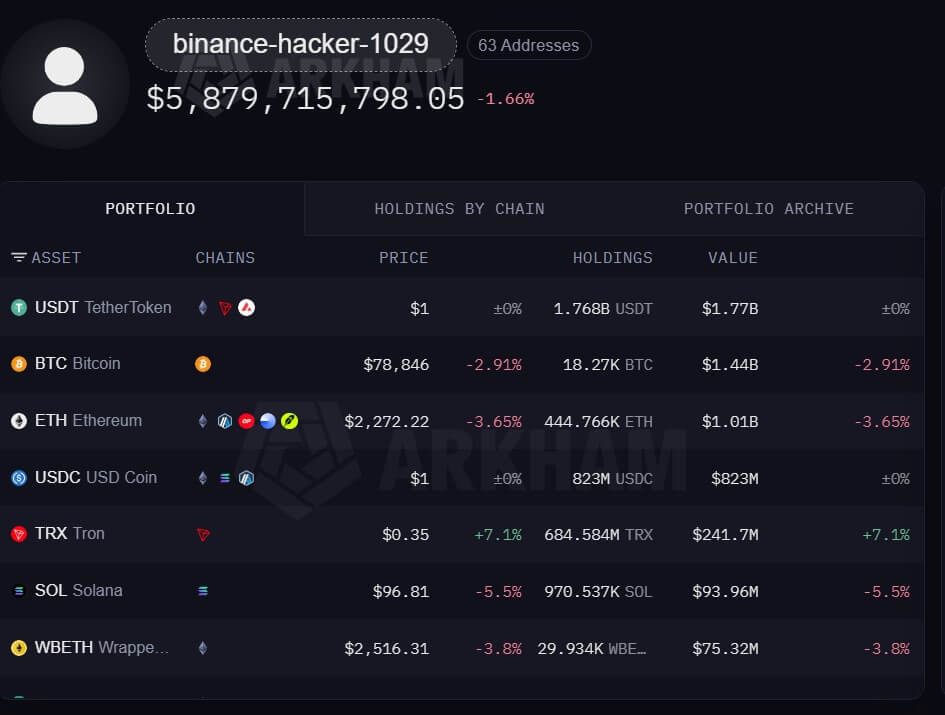945x715 pixels.
Task: Open the BTC Bitcoin asset link
Action: [x=77, y=364]
